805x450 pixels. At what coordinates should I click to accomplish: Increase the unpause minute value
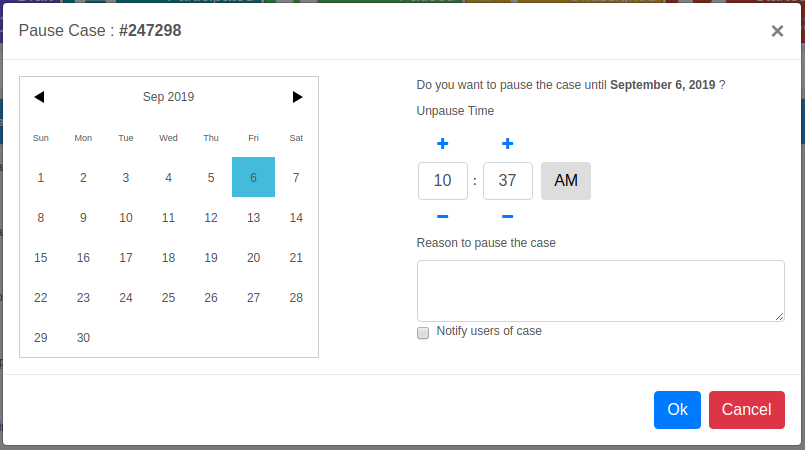point(507,144)
